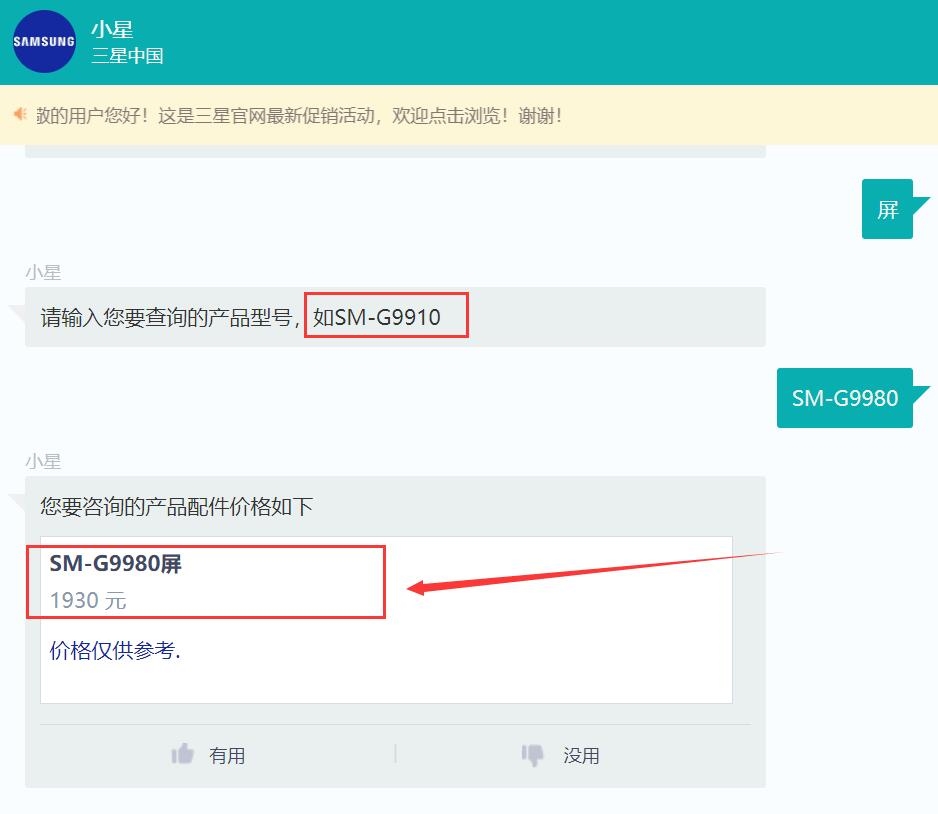
Task: Open the promotion notice banner text
Action: [299, 115]
